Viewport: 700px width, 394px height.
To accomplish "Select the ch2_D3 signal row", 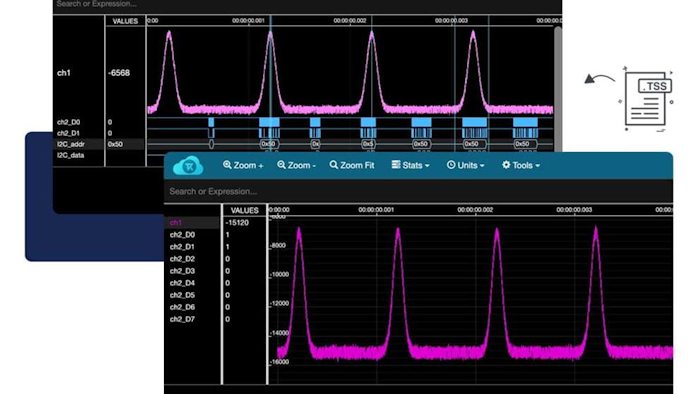I will [x=182, y=271].
